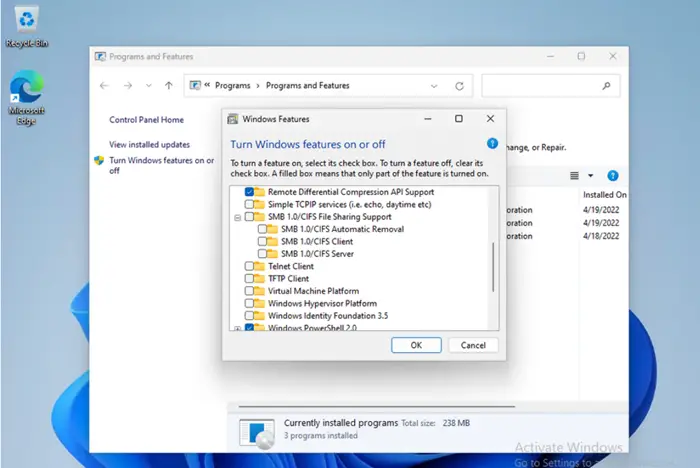Click Programs and Features breadcrumb

coord(308,85)
